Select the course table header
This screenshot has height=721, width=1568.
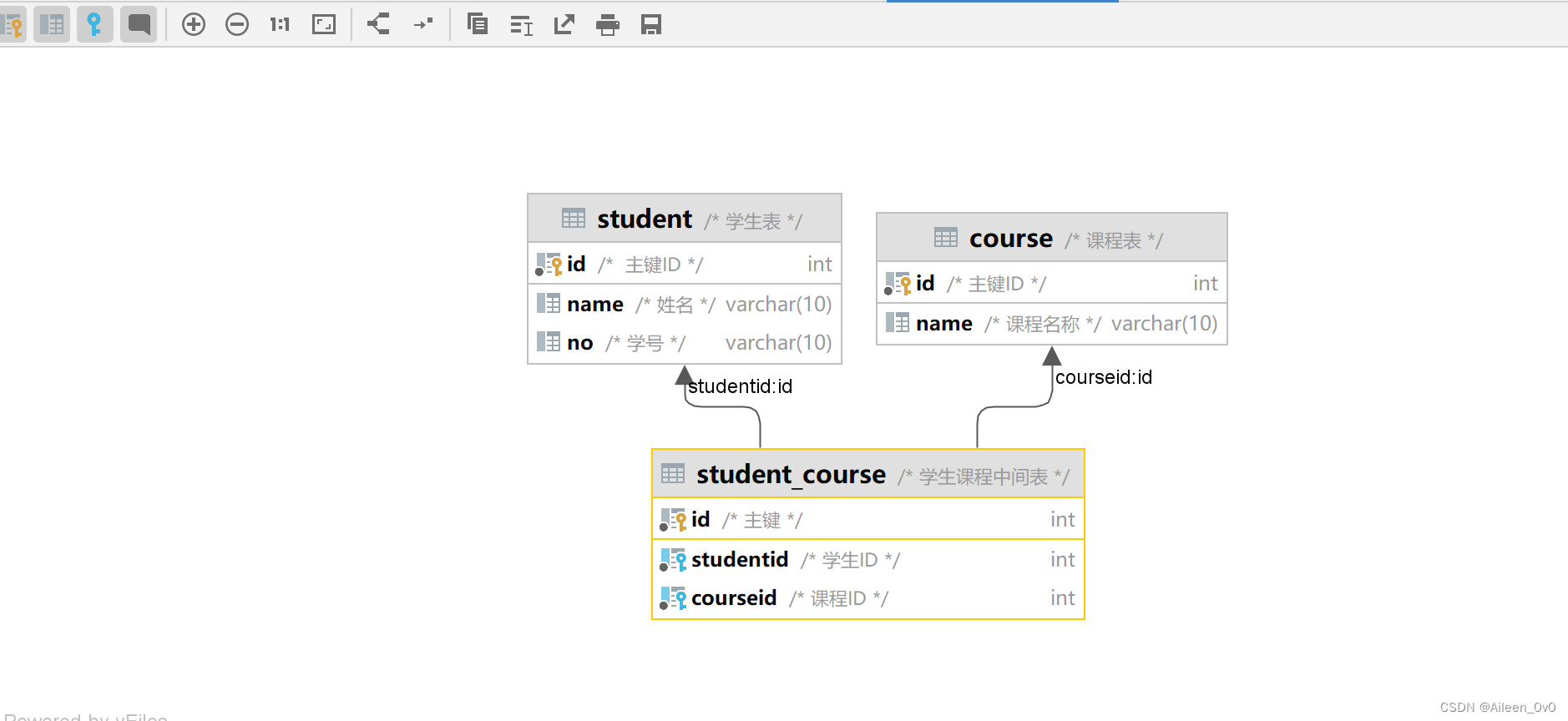pyautogui.click(x=1052, y=238)
